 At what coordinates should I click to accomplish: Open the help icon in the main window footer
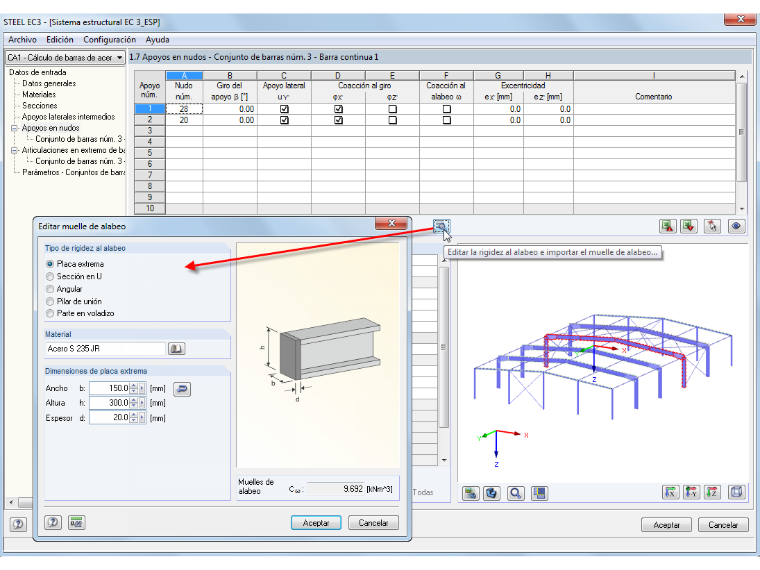pyautogui.click(x=18, y=524)
